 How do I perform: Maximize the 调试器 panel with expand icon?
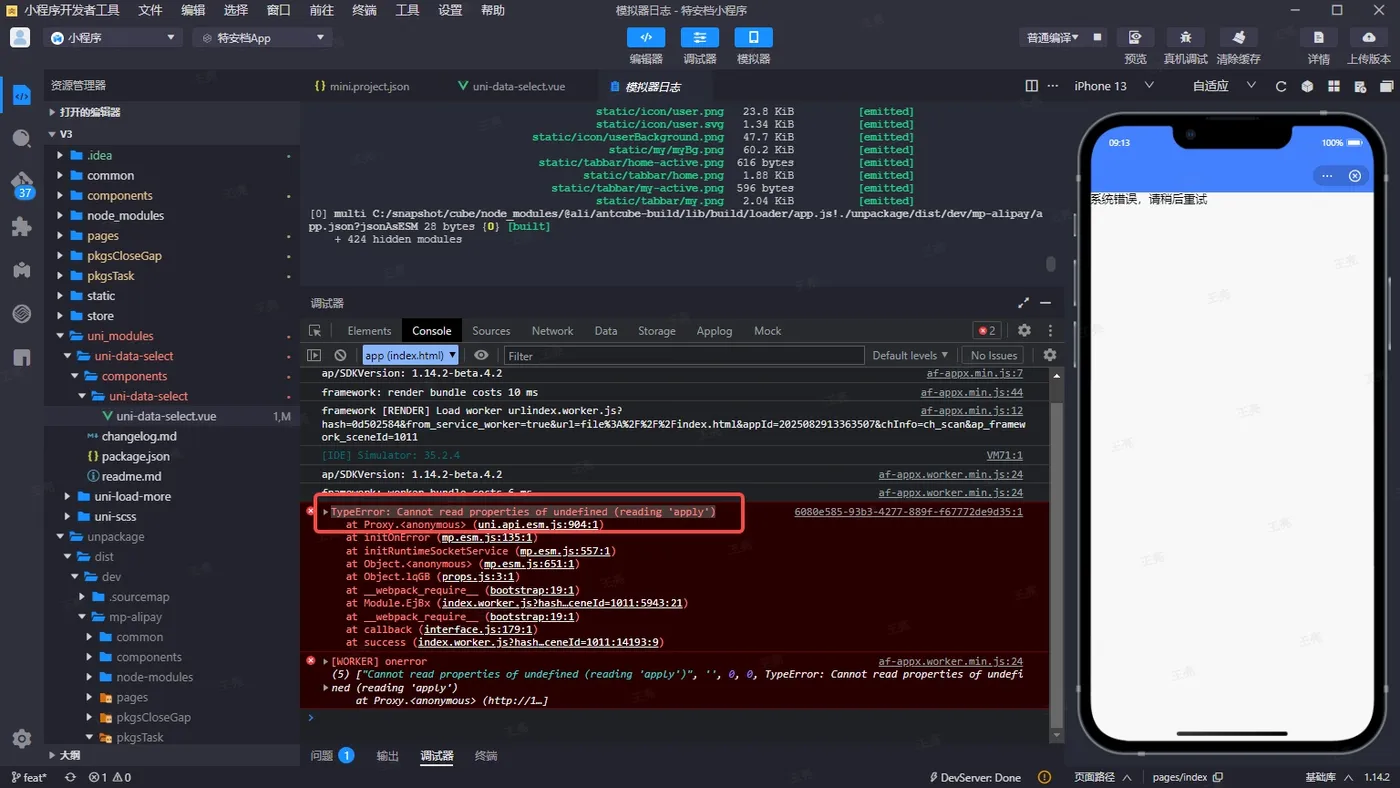coord(1023,303)
